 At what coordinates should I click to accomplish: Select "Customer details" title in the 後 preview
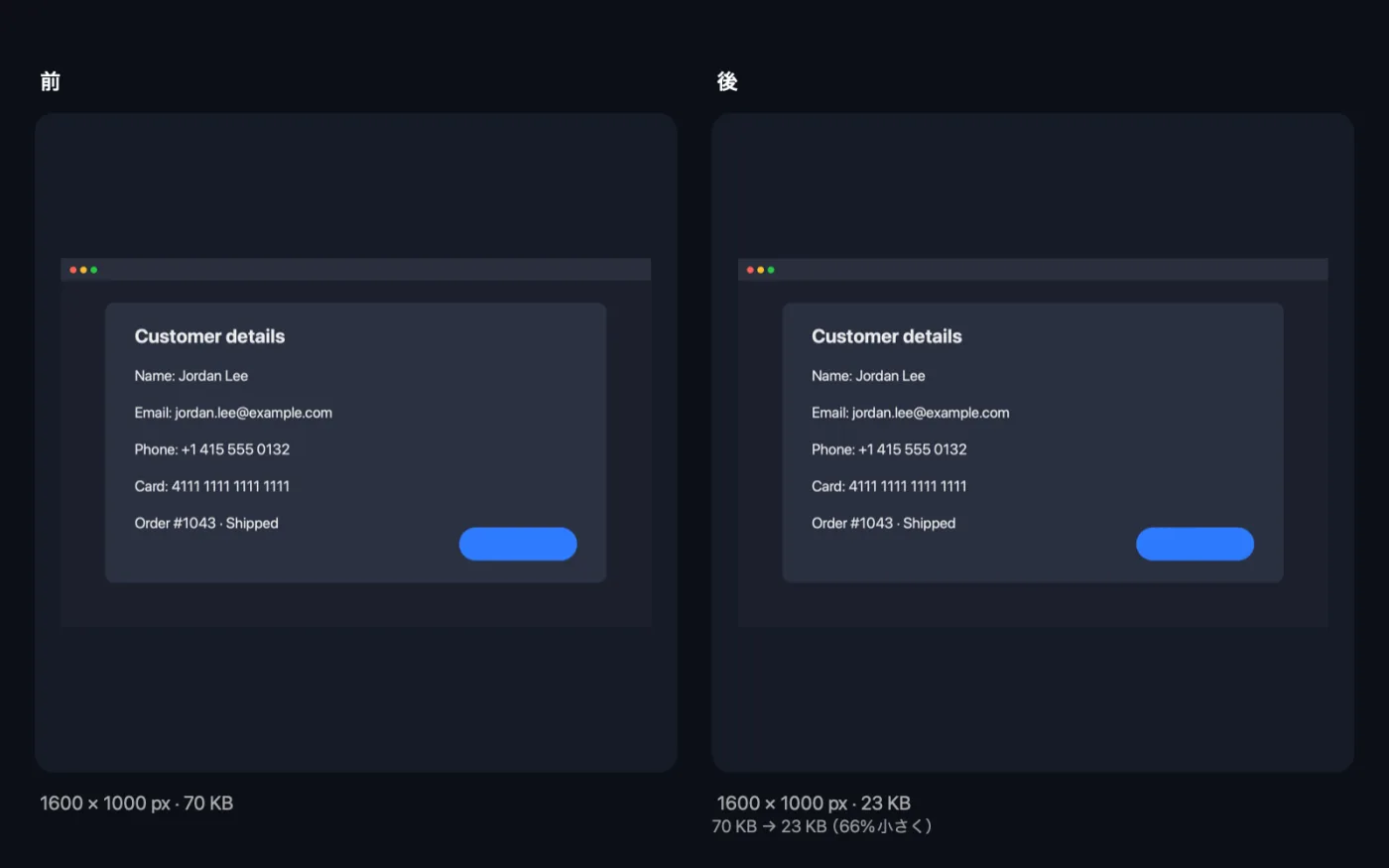(x=887, y=336)
